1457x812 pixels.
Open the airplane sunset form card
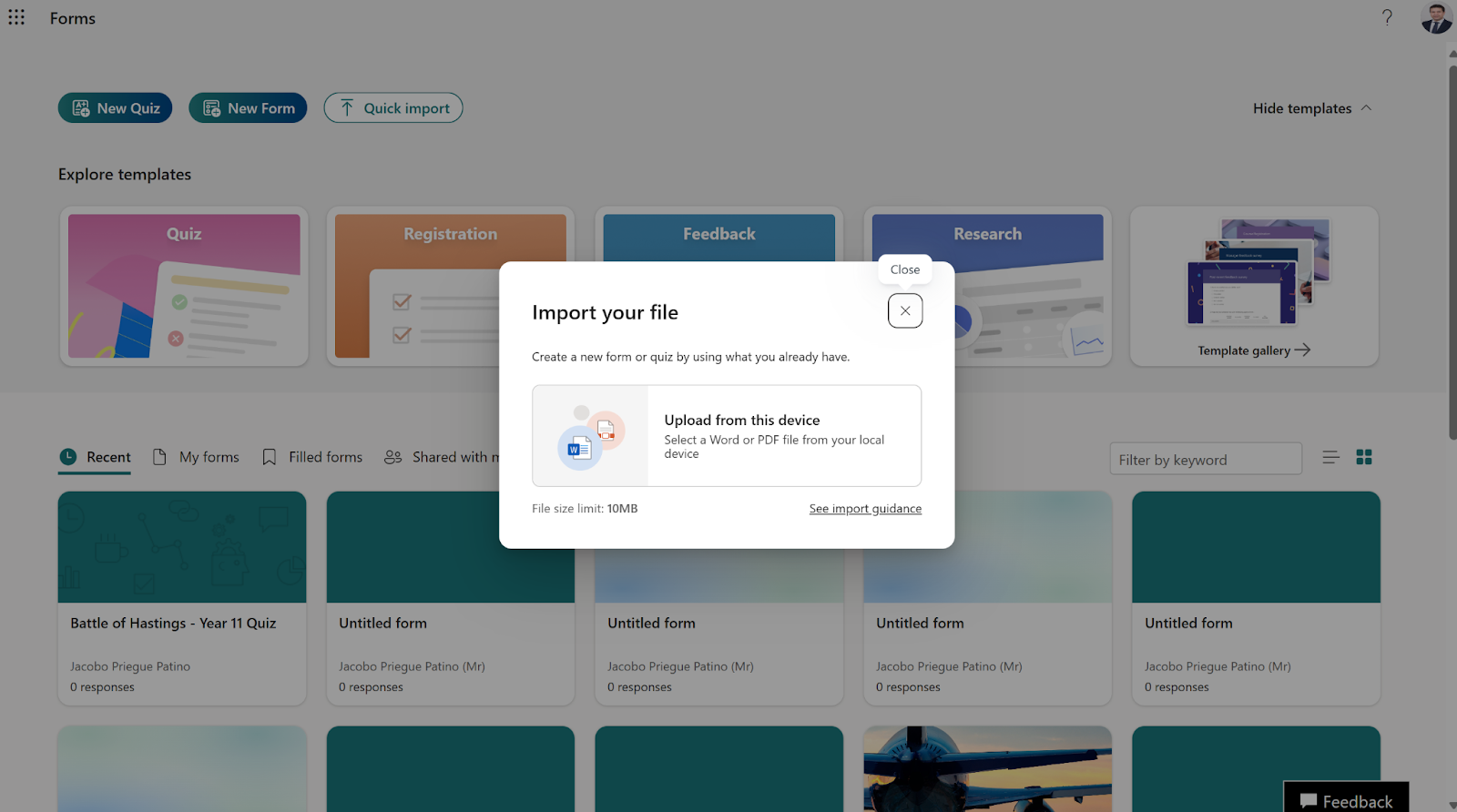click(x=988, y=768)
